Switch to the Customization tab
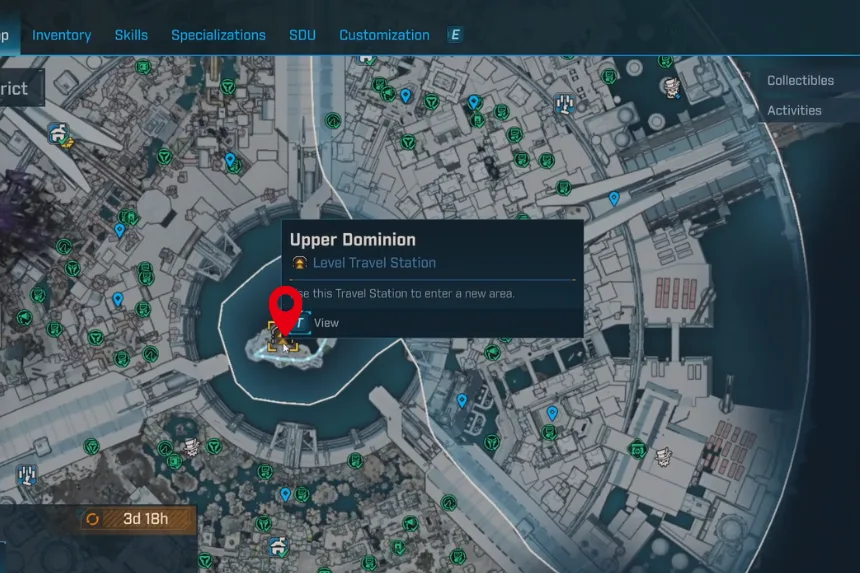The width and height of the screenshot is (860, 573). coord(384,35)
